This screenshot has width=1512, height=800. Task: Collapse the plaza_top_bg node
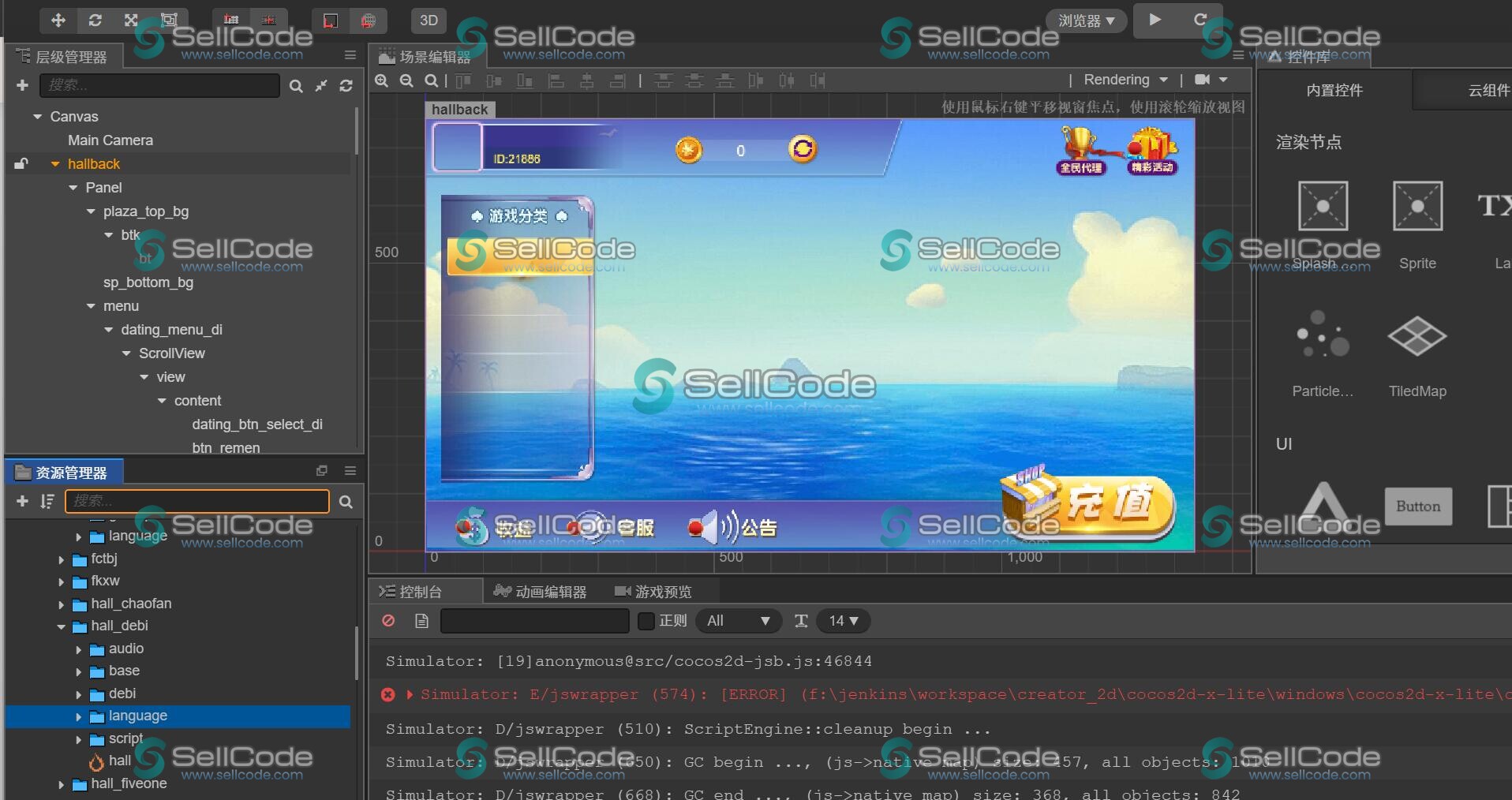click(x=91, y=211)
